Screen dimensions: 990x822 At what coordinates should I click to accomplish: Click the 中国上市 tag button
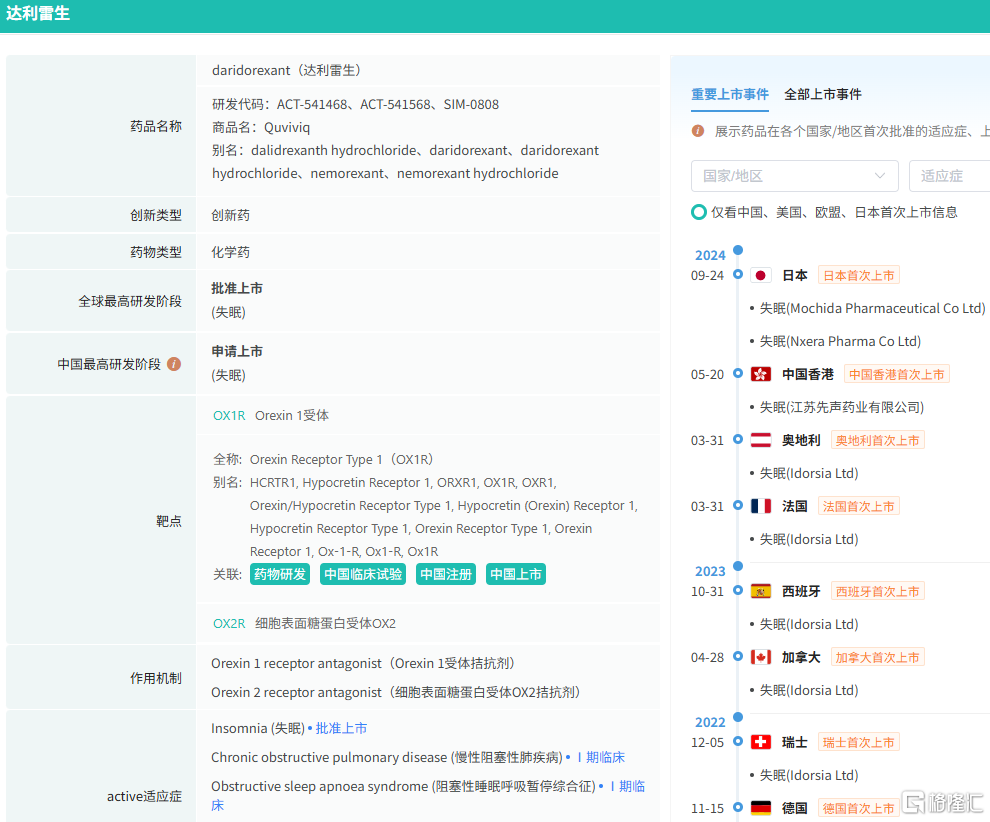point(516,575)
